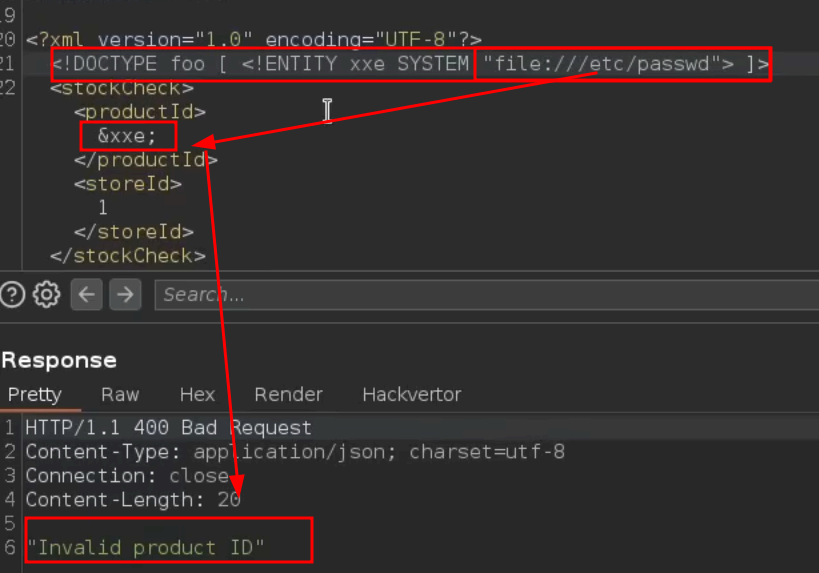Viewport: 819px width, 573px height.
Task: Open the Render response tab
Action: tap(288, 394)
